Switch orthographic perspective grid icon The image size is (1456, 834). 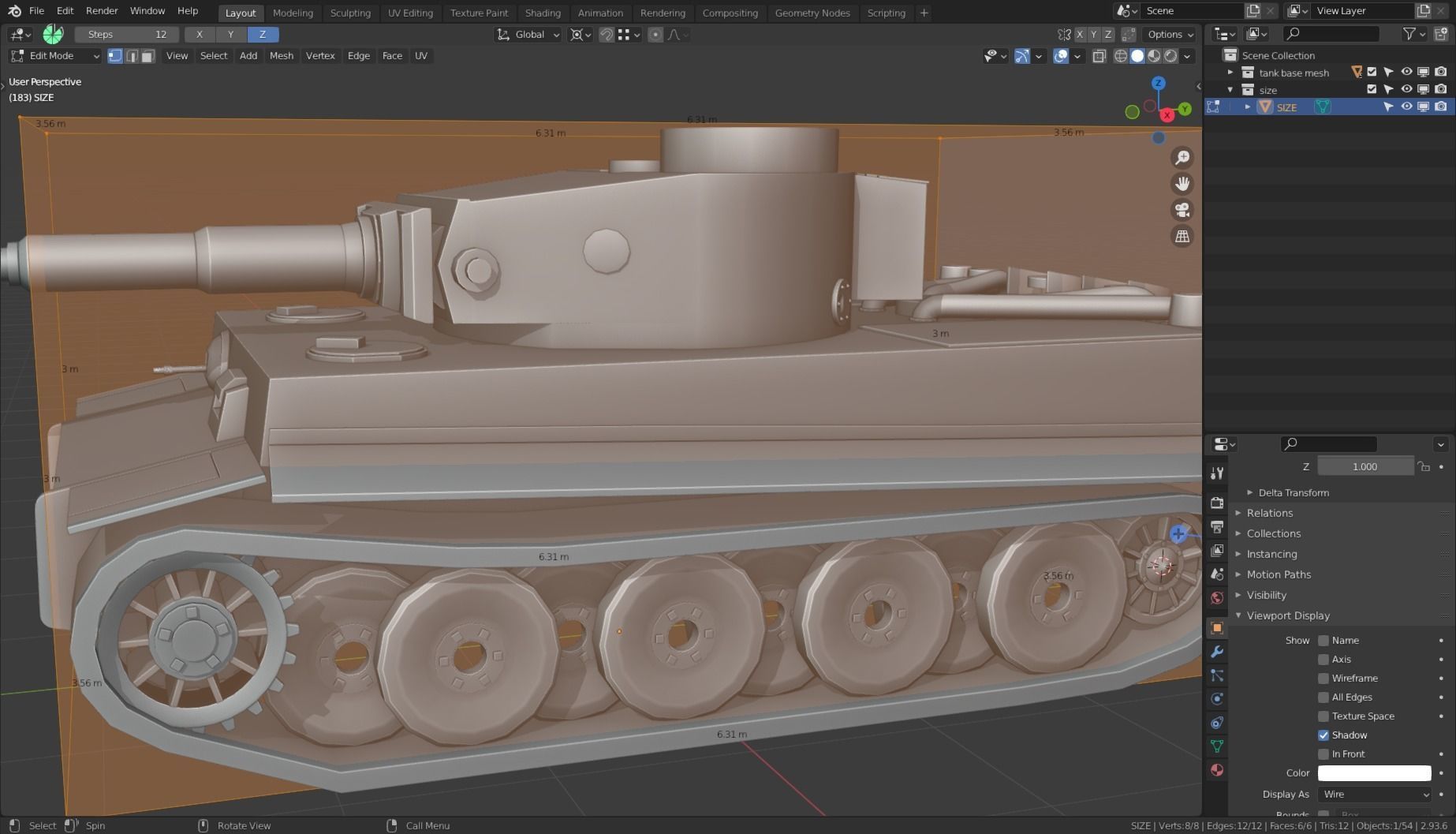1182,236
